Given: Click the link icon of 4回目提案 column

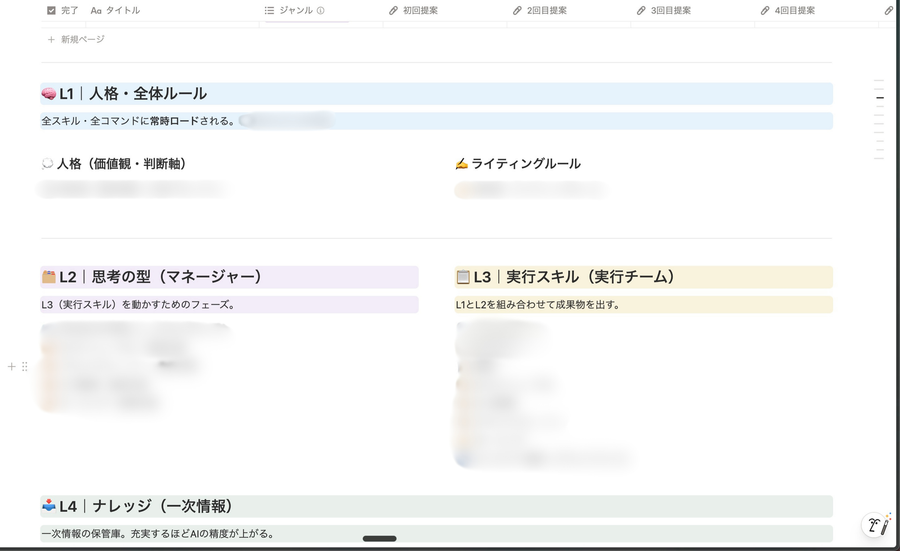Looking at the screenshot, I should pos(765,10).
